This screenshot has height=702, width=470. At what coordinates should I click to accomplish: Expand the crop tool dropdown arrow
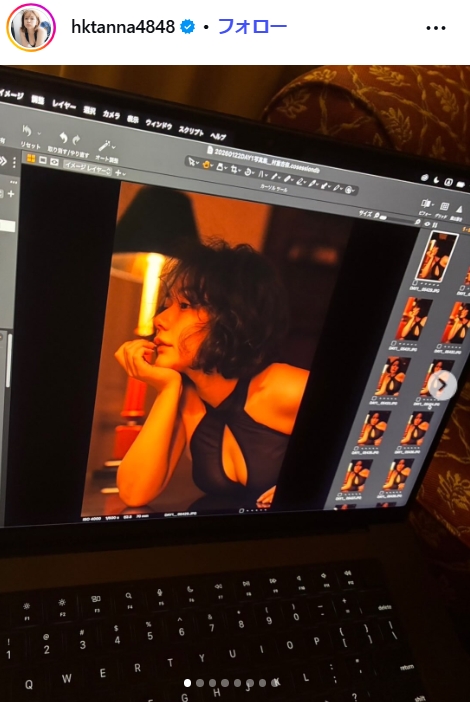click(x=240, y=171)
